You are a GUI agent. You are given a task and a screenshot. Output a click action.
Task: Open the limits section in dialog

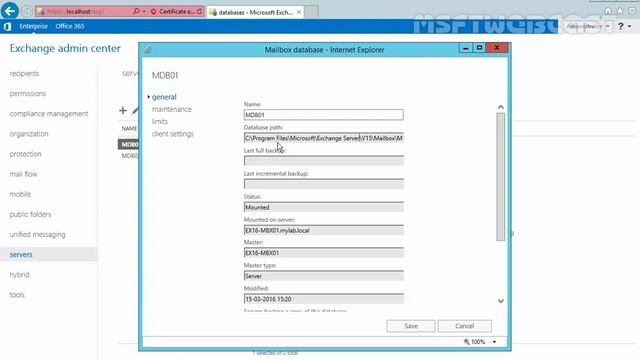pyautogui.click(x=160, y=121)
